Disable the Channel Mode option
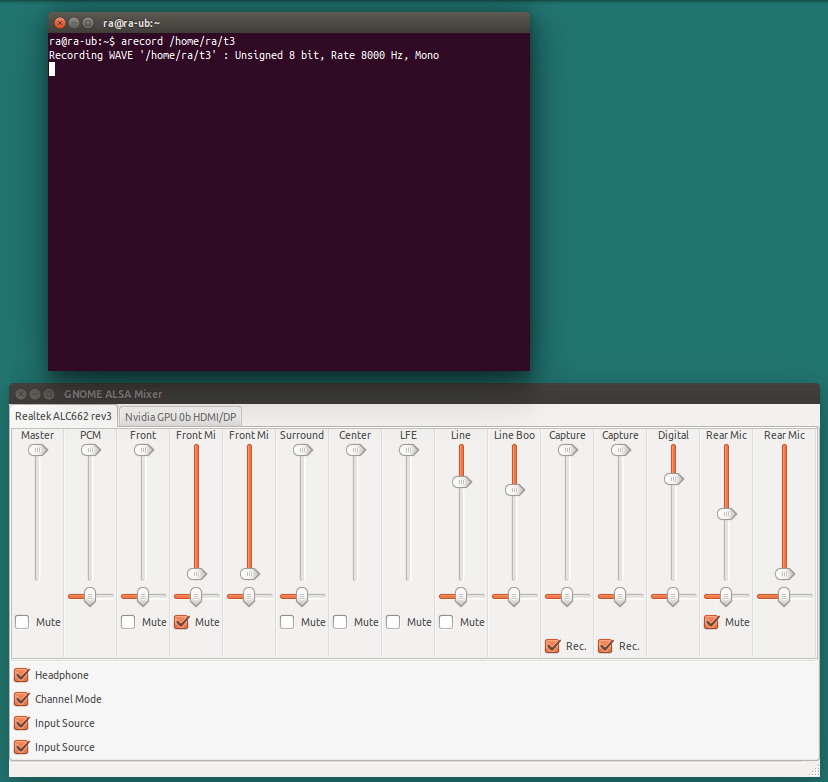Image resolution: width=828 pixels, height=782 pixels. pos(21,699)
